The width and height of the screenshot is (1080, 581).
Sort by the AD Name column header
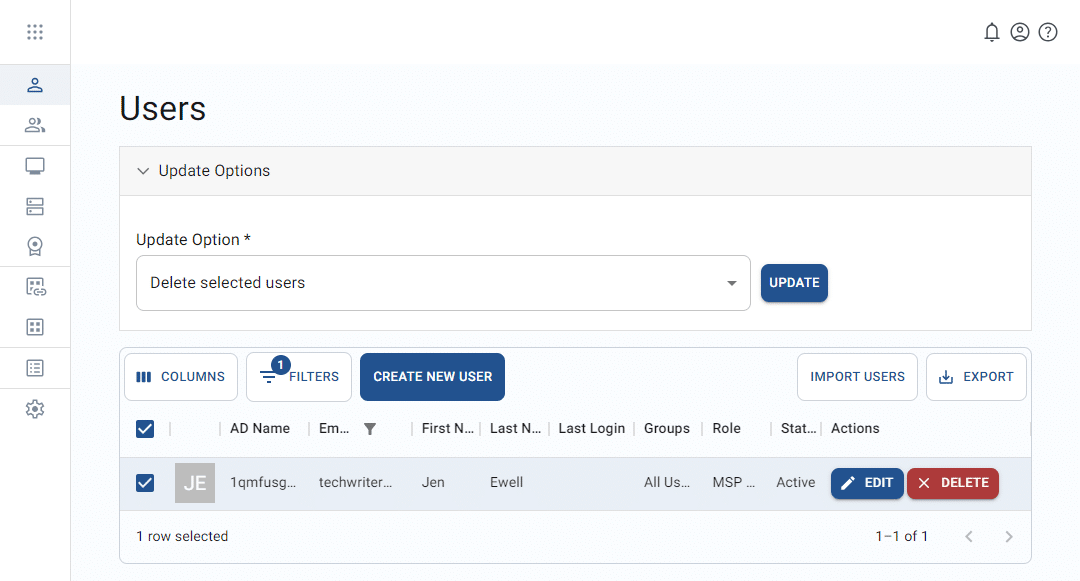(x=260, y=429)
